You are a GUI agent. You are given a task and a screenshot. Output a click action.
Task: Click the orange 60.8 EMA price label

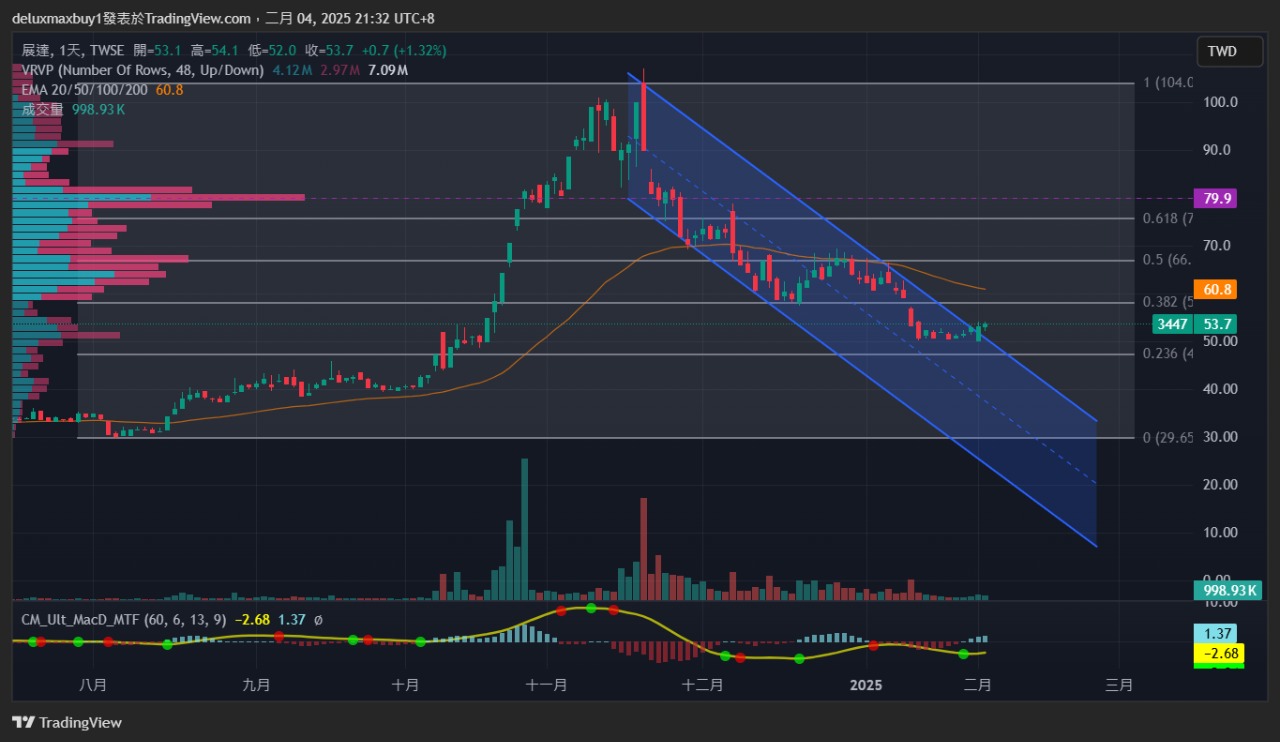[1216, 290]
